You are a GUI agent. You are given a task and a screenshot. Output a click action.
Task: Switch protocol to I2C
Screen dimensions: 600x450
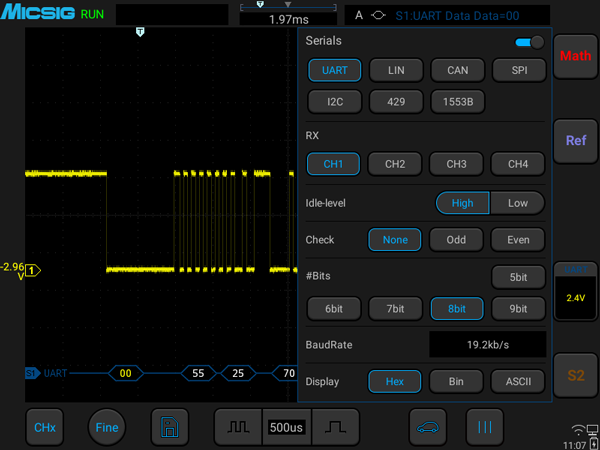(335, 102)
